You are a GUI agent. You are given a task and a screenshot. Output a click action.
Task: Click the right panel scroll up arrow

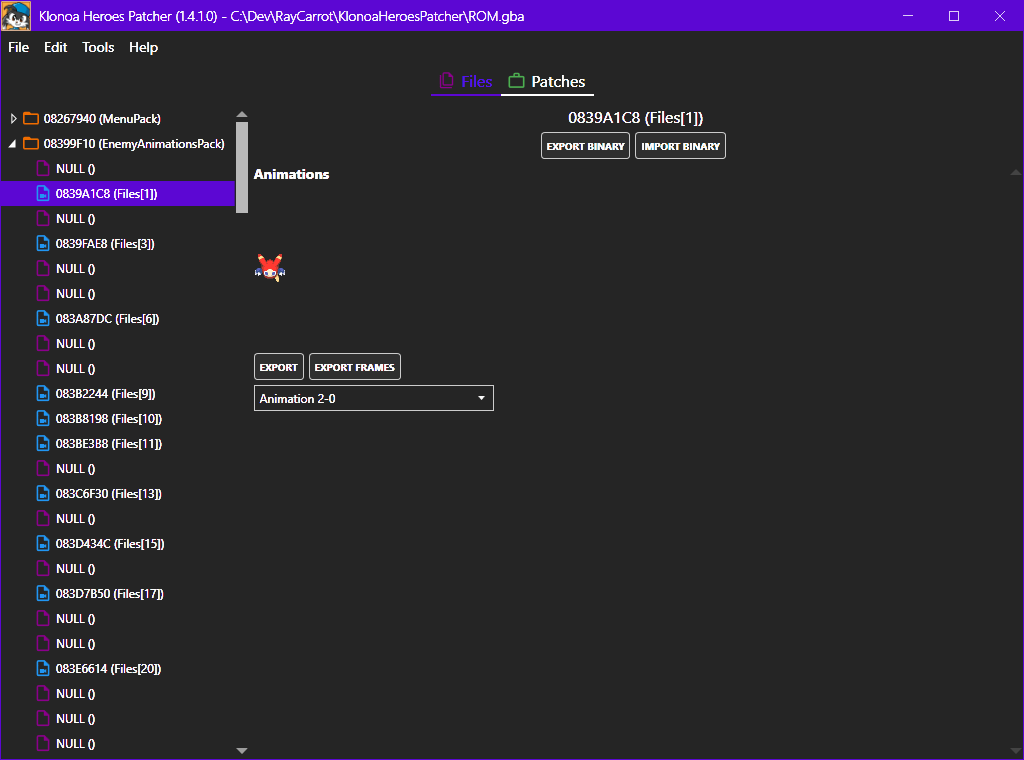pyautogui.click(x=1016, y=172)
